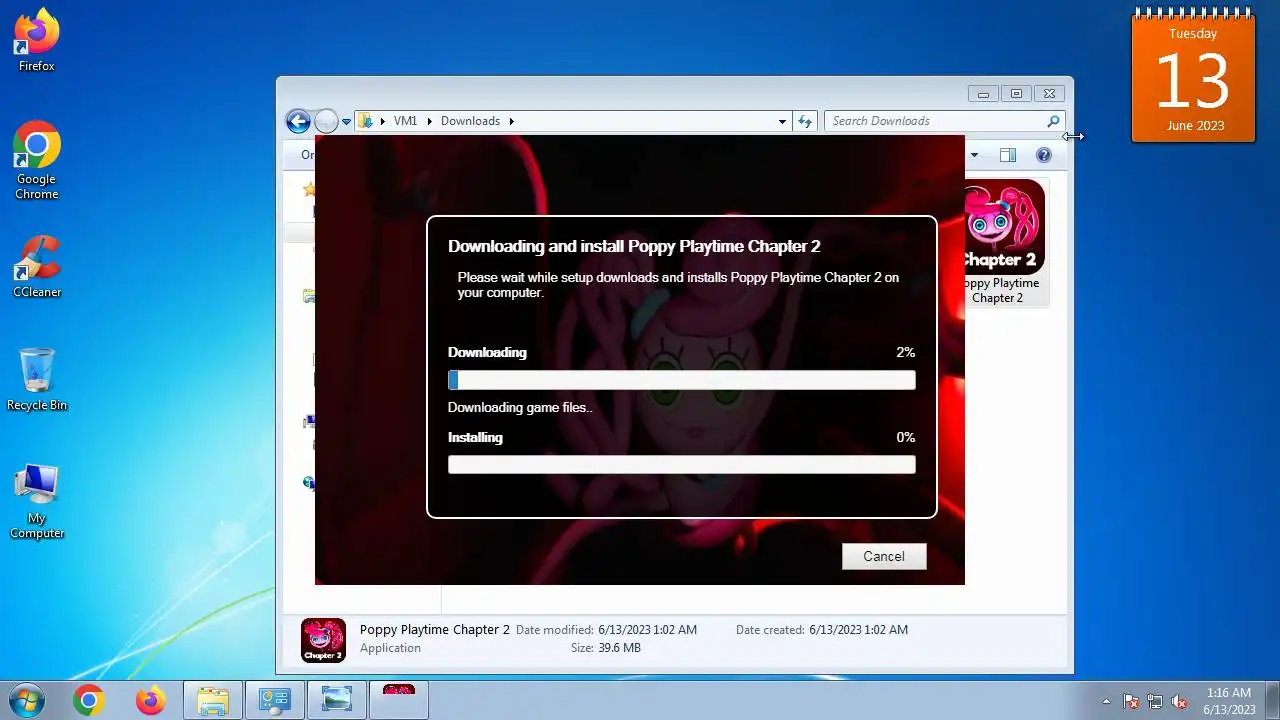Open the Recycle Bin icon
1280x720 pixels.
coord(37,380)
